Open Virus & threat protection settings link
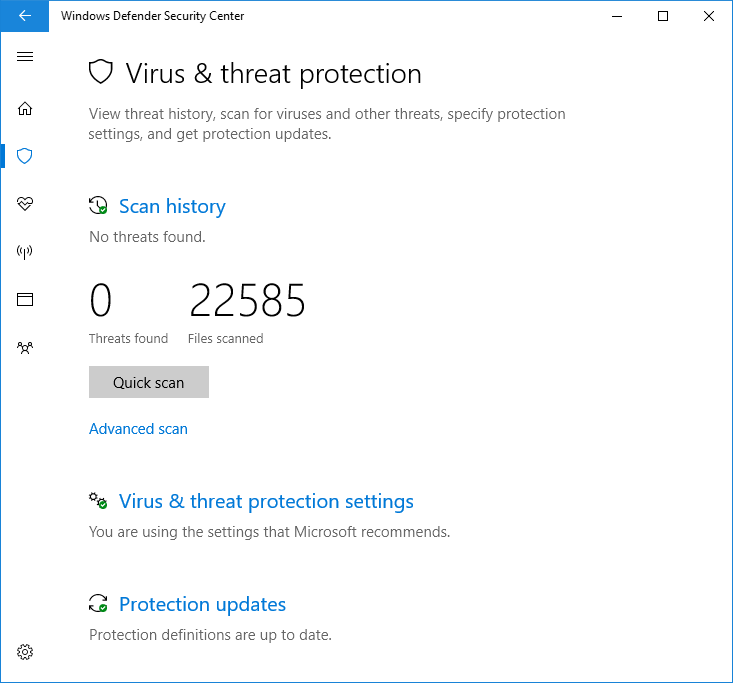This screenshot has width=733, height=683. pos(266,502)
